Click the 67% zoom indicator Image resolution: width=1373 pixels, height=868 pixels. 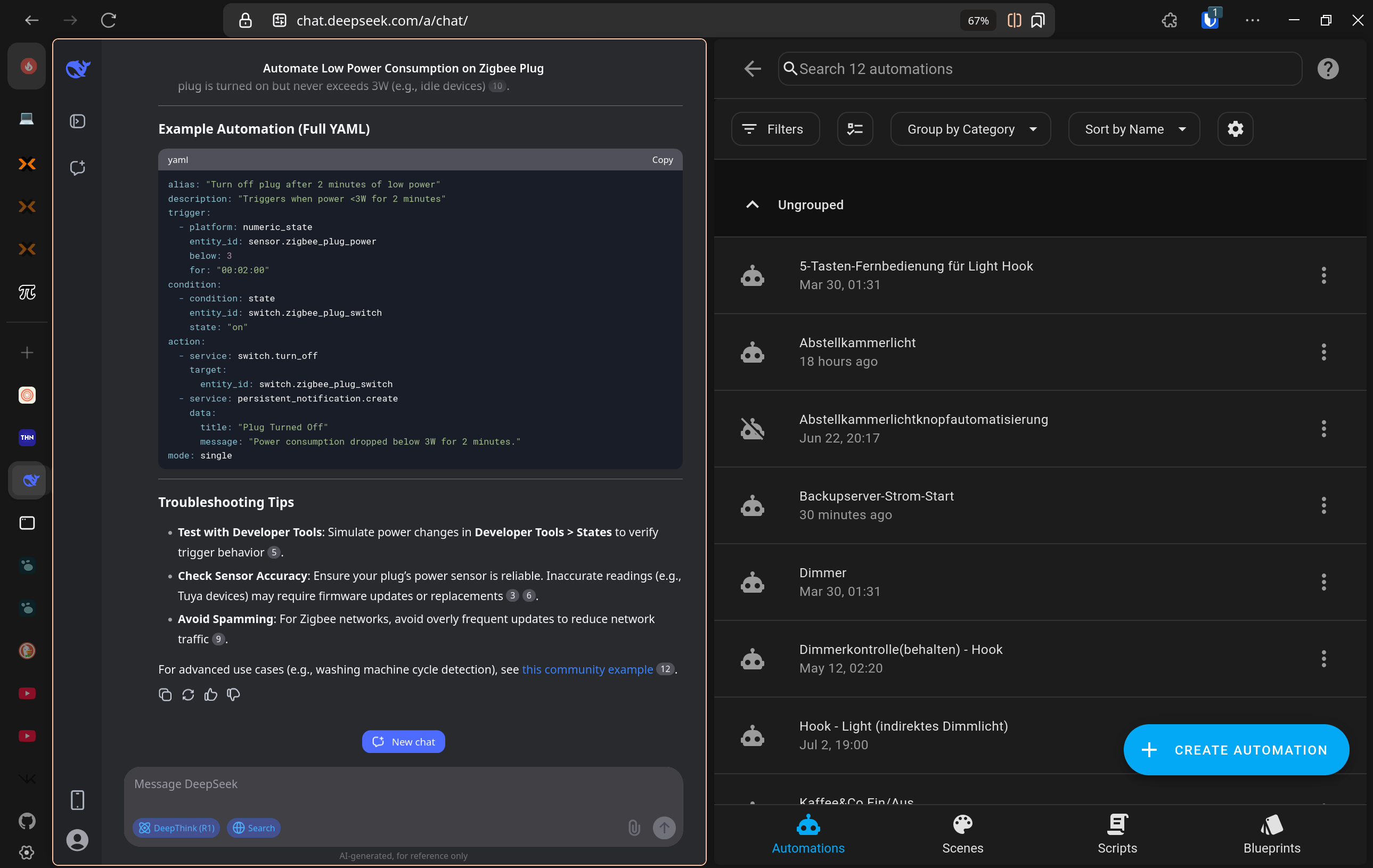(978, 21)
